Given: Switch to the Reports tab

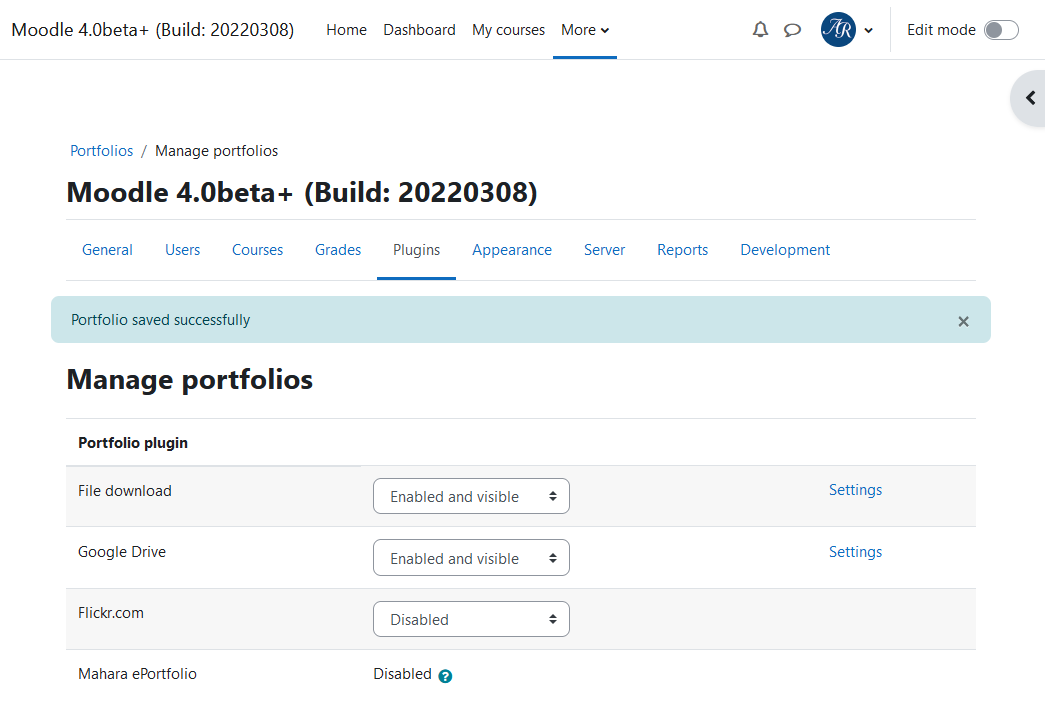Looking at the screenshot, I should pos(682,250).
